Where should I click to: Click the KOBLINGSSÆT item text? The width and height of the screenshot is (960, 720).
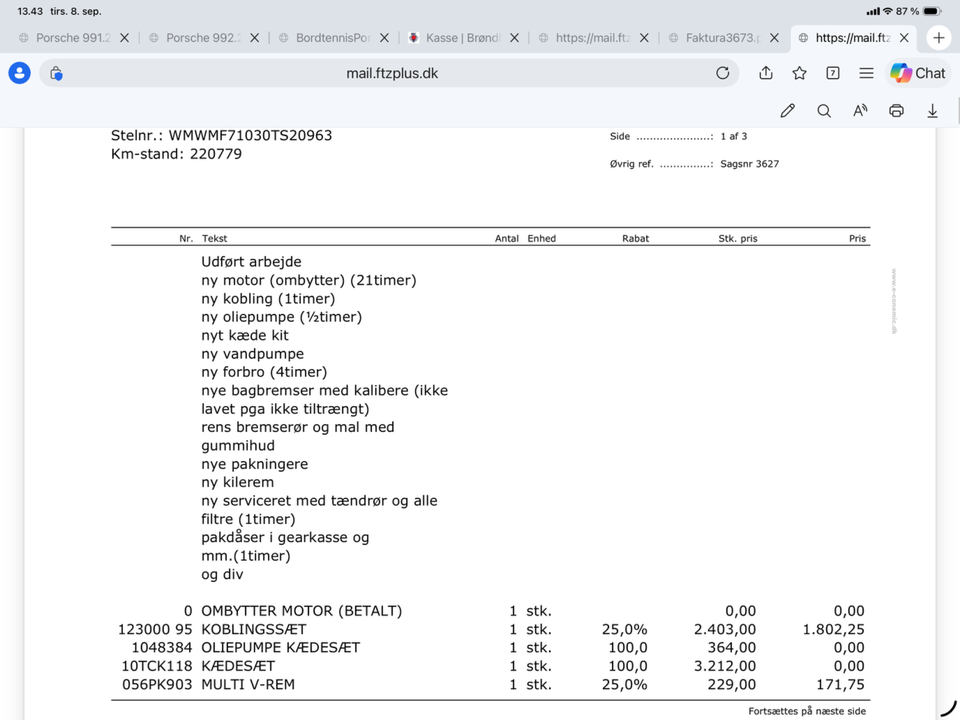[253, 629]
